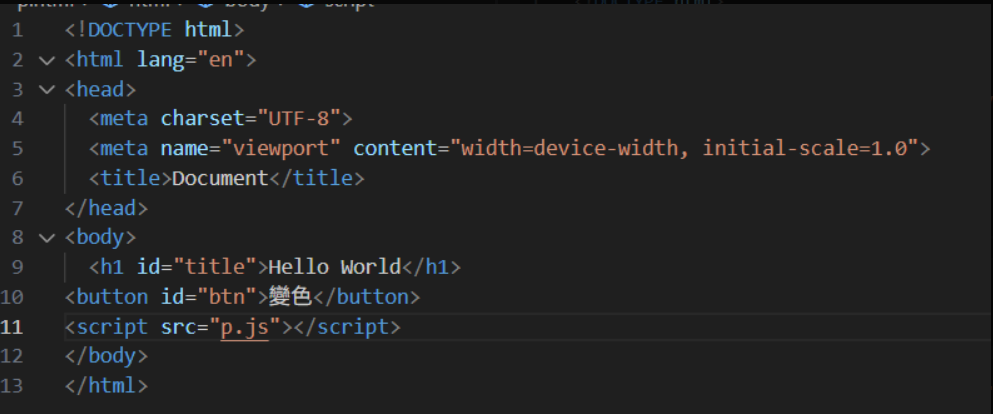Click line number 13 in the gutter
Screen dimensions: 993x414
(12, 386)
